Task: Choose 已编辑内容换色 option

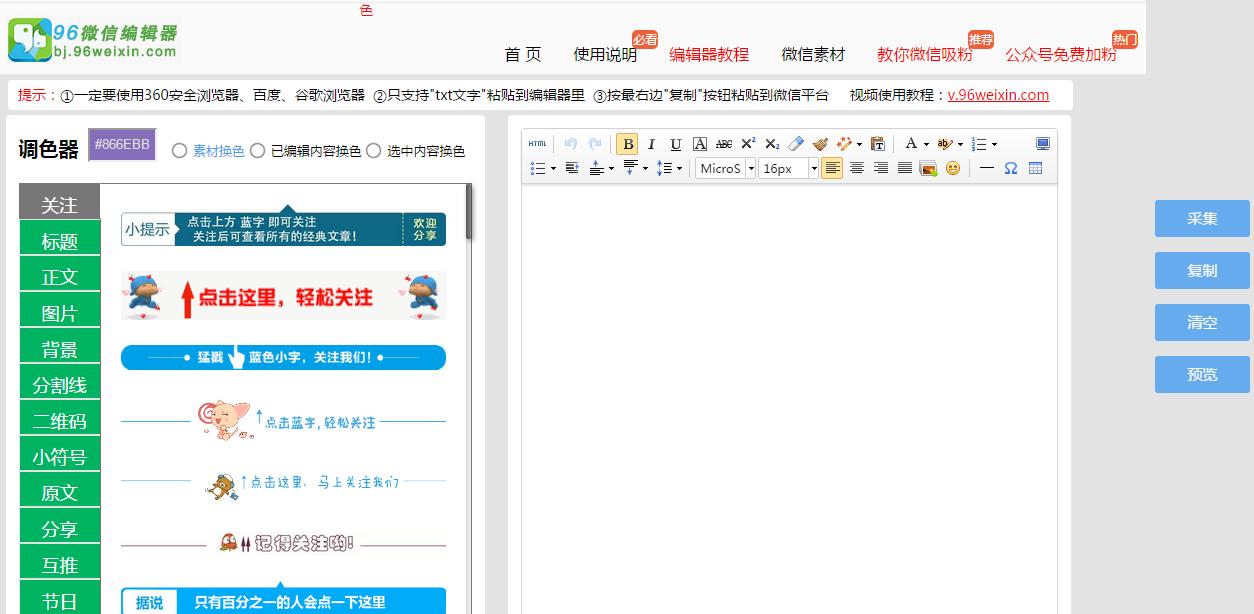Action: [257, 151]
